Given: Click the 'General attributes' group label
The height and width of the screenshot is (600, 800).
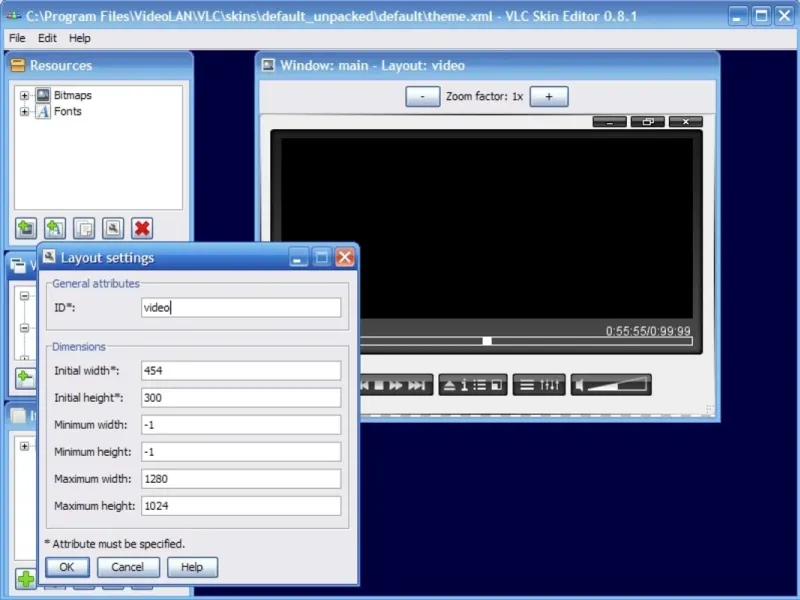Looking at the screenshot, I should (96, 284).
